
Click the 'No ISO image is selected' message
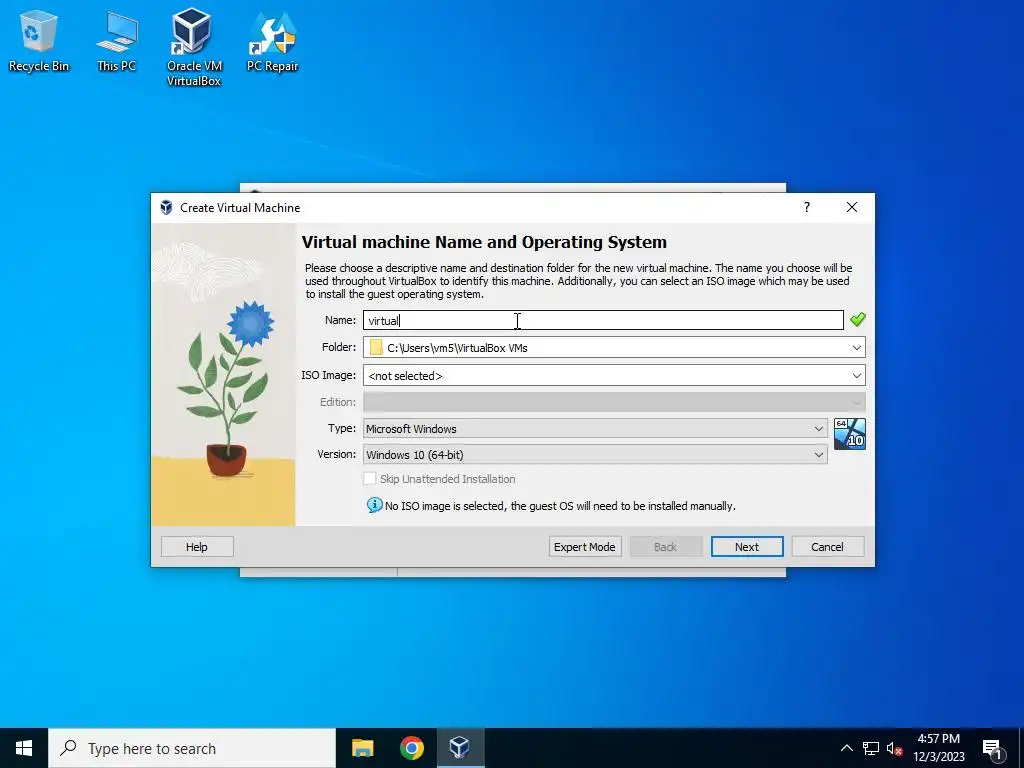(x=560, y=506)
